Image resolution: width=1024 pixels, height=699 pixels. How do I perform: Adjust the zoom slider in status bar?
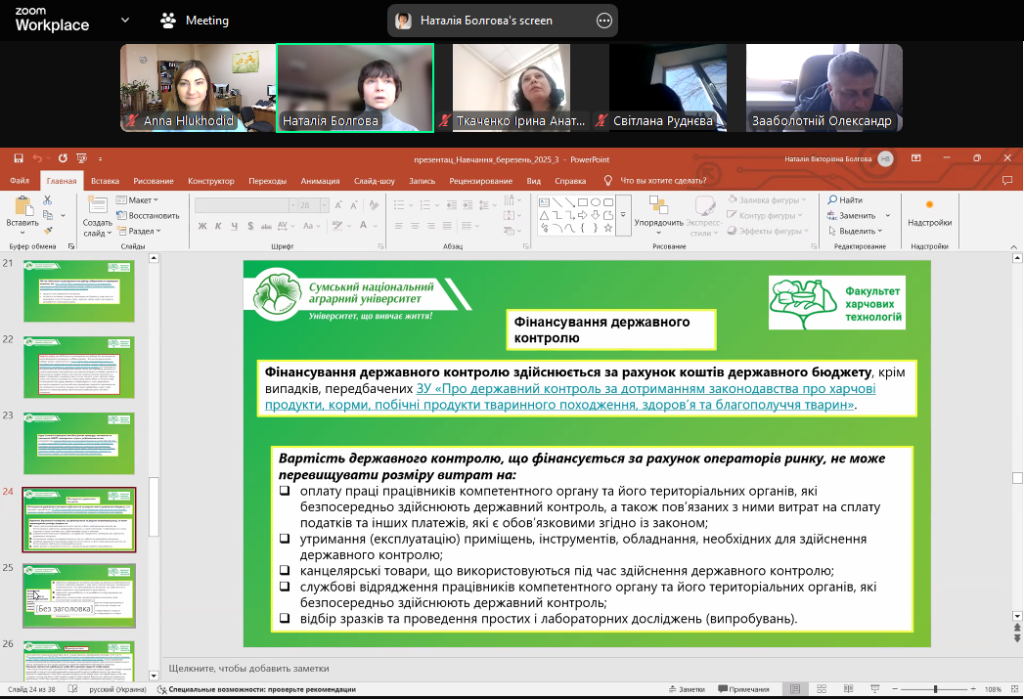(935, 689)
